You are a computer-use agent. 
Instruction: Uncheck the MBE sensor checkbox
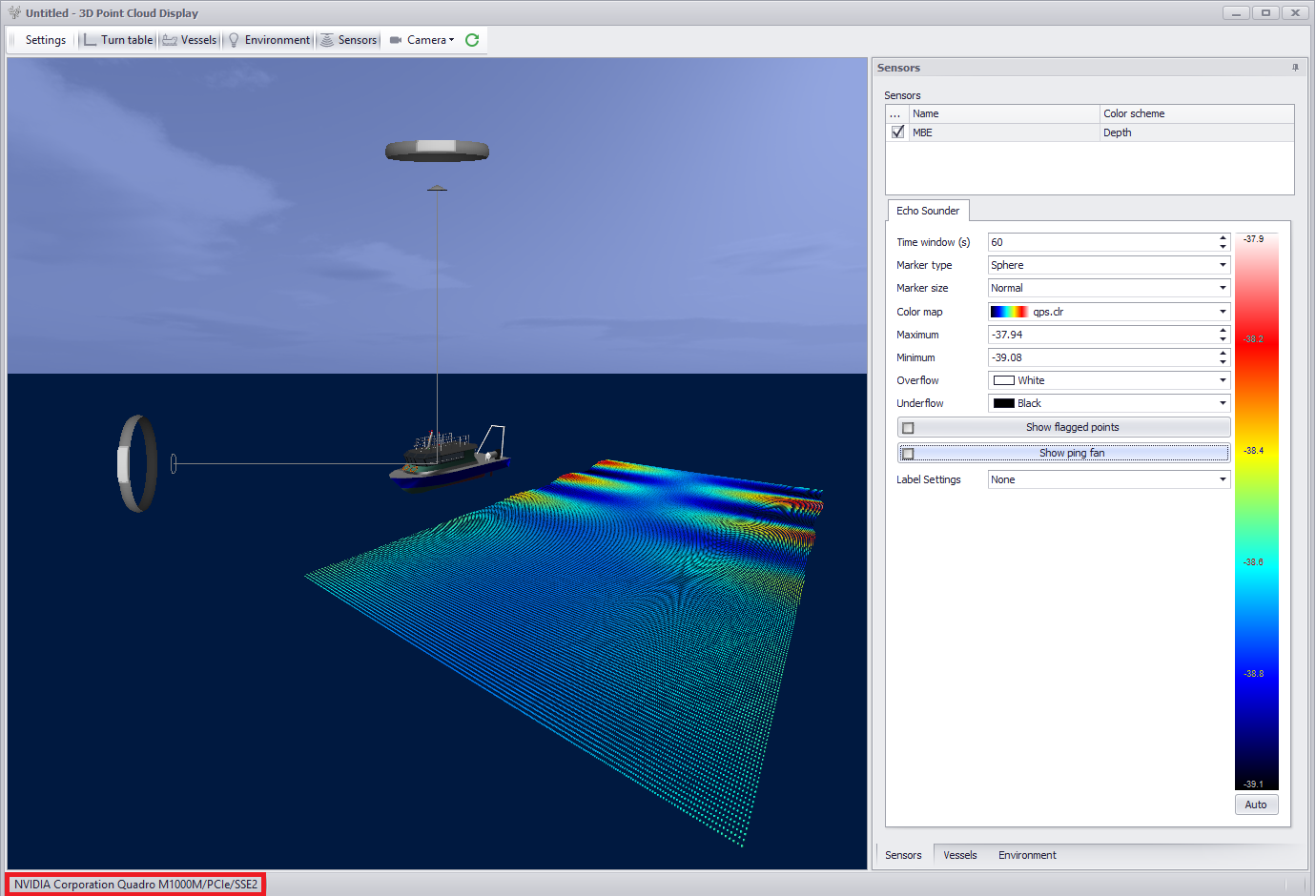click(x=897, y=132)
